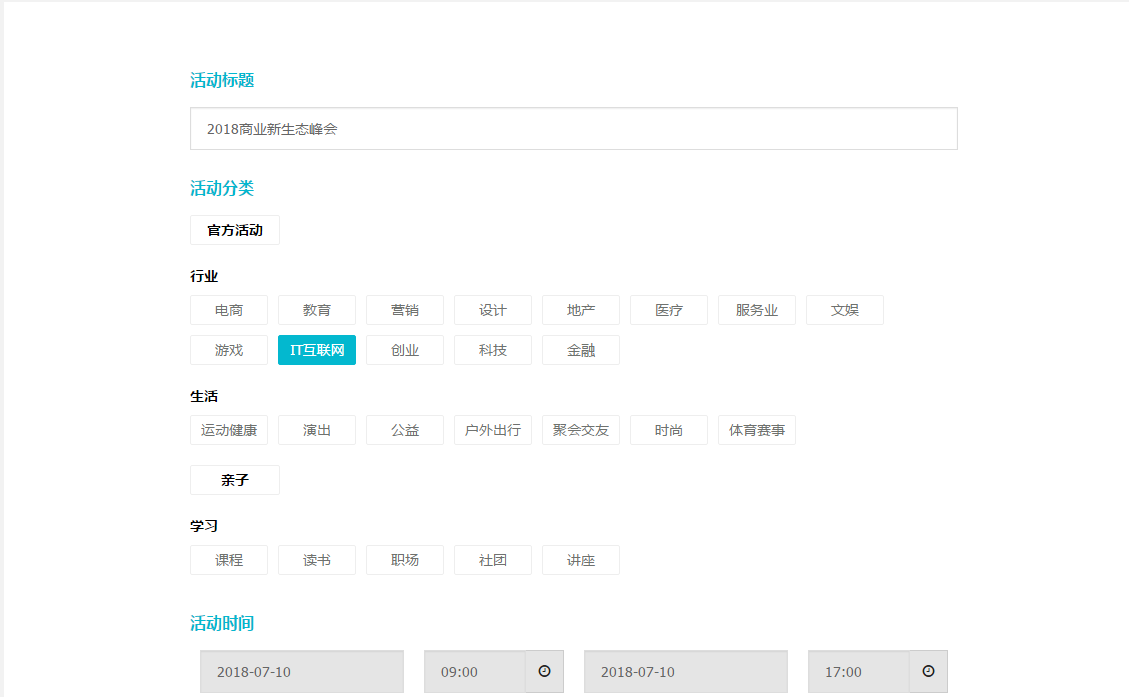Select the 医疗 industry tag
The image size is (1129, 697).
pos(669,310)
